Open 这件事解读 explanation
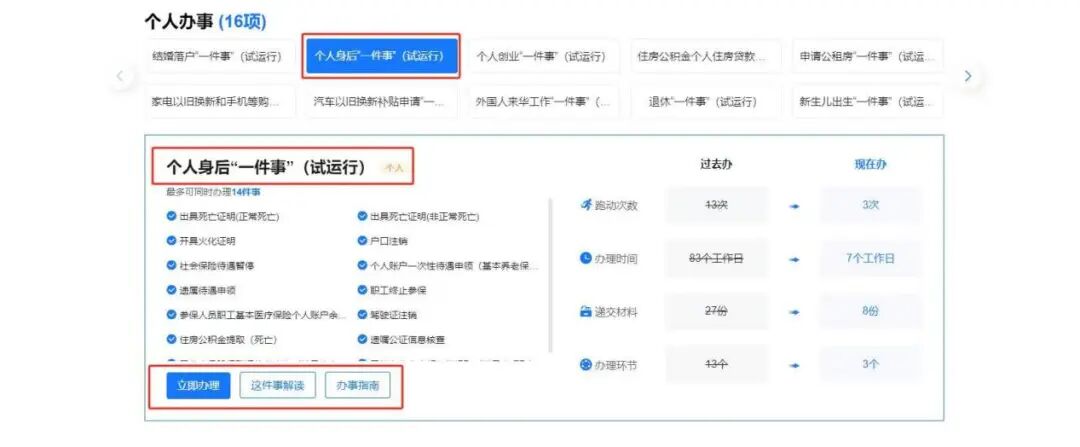The image size is (1080, 447). click(277, 386)
